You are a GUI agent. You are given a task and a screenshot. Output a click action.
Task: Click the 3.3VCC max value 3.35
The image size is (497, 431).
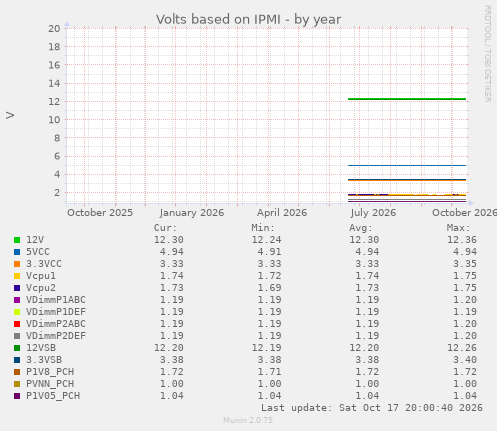coord(465,264)
